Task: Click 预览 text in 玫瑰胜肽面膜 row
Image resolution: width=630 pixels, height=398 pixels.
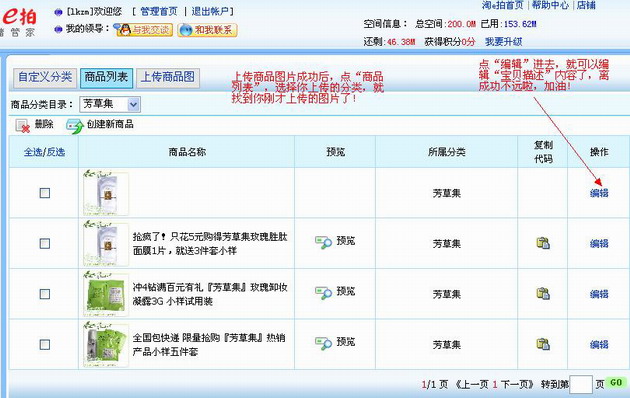Action: 346,241
